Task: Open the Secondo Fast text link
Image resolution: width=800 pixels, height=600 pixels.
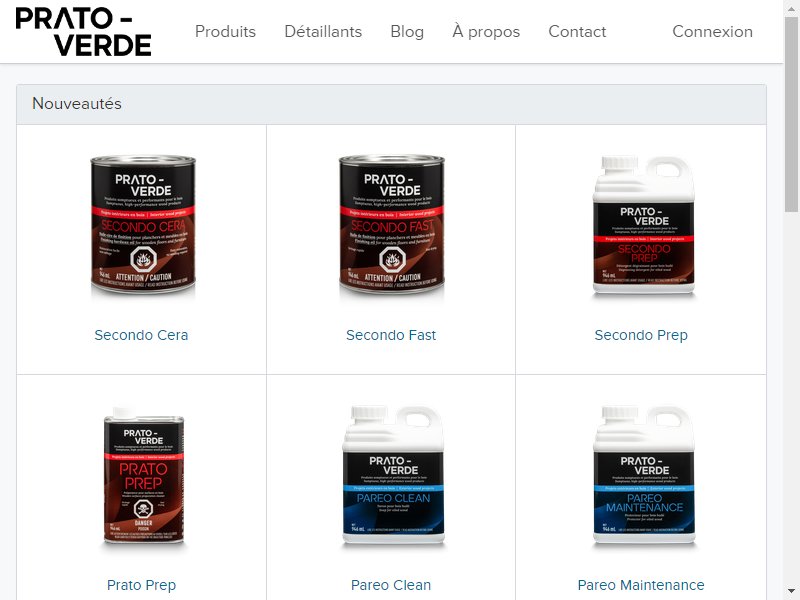Action: pos(391,335)
